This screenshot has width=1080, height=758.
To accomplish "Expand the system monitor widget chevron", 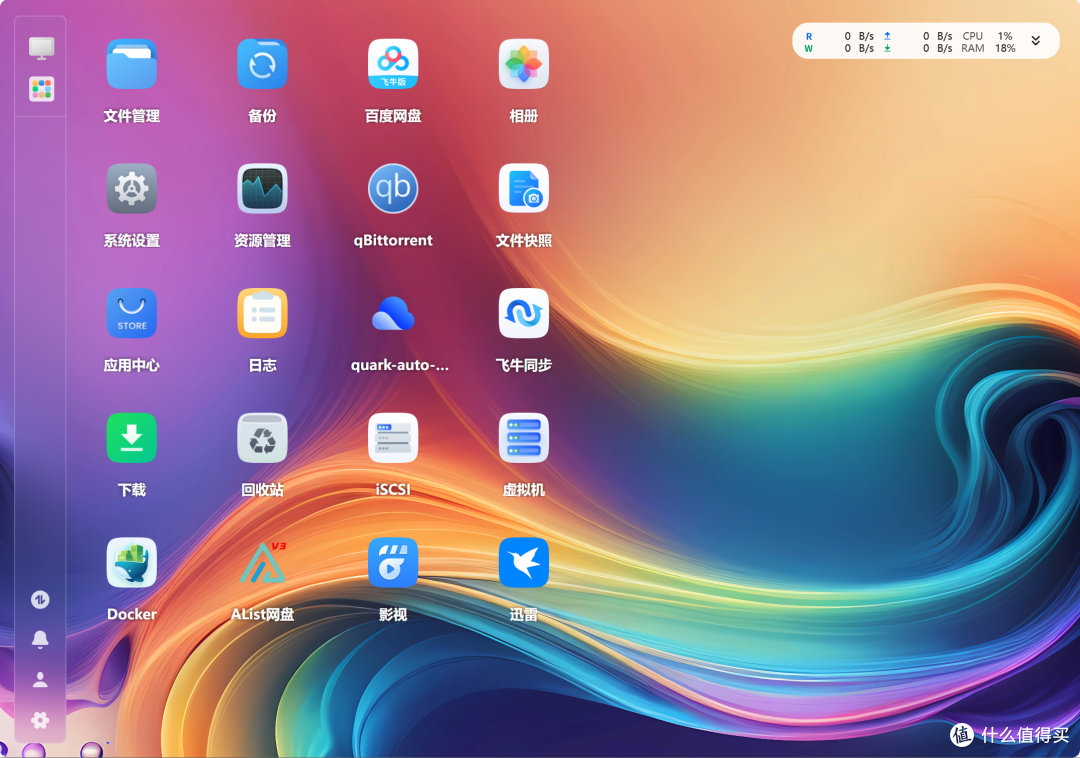I will (1035, 41).
